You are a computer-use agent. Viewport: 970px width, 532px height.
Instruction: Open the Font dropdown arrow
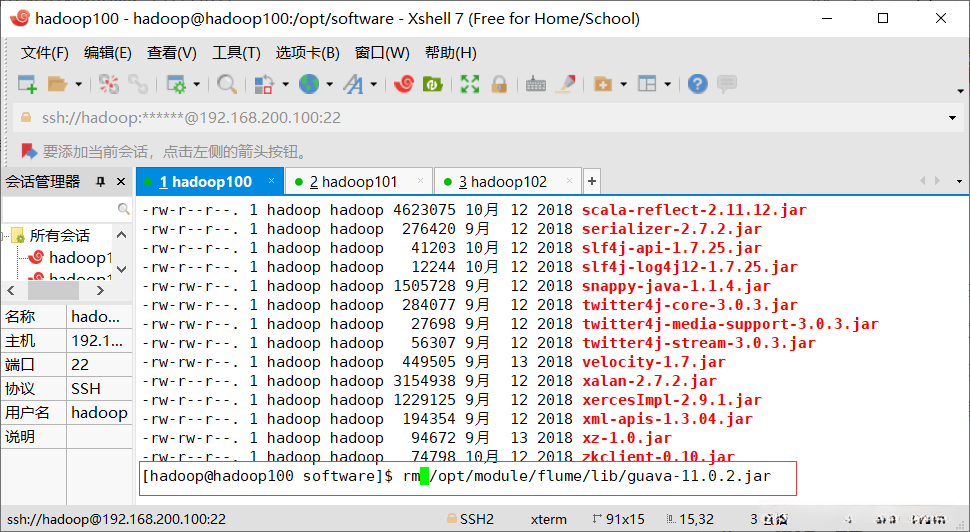click(374, 85)
